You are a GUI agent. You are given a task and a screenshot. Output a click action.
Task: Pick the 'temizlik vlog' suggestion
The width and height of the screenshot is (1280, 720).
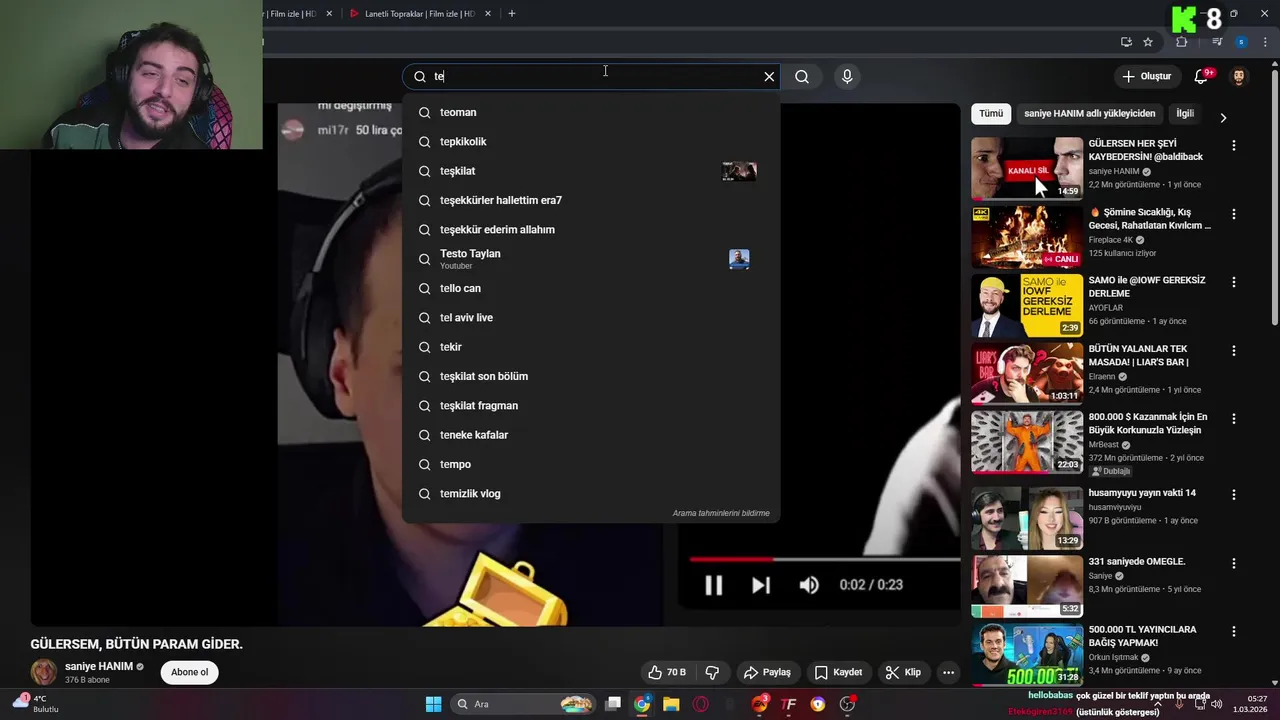pyautogui.click(x=590, y=493)
